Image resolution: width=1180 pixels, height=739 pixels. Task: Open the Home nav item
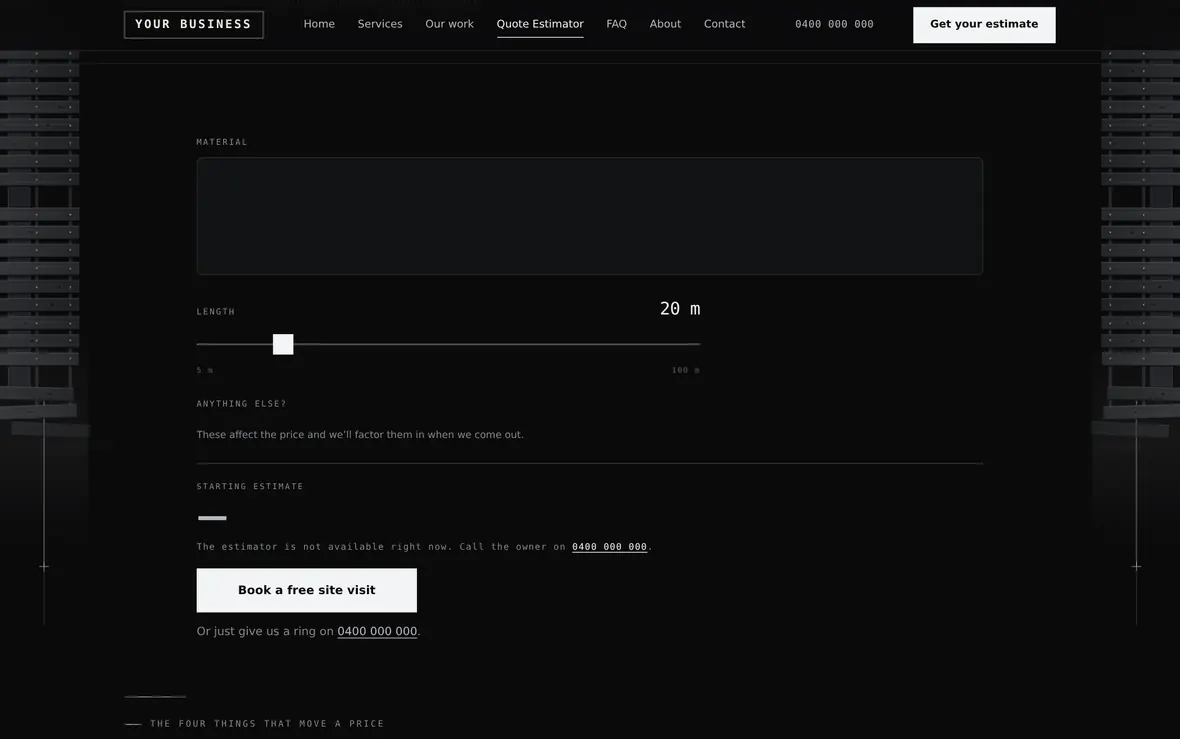[319, 24]
